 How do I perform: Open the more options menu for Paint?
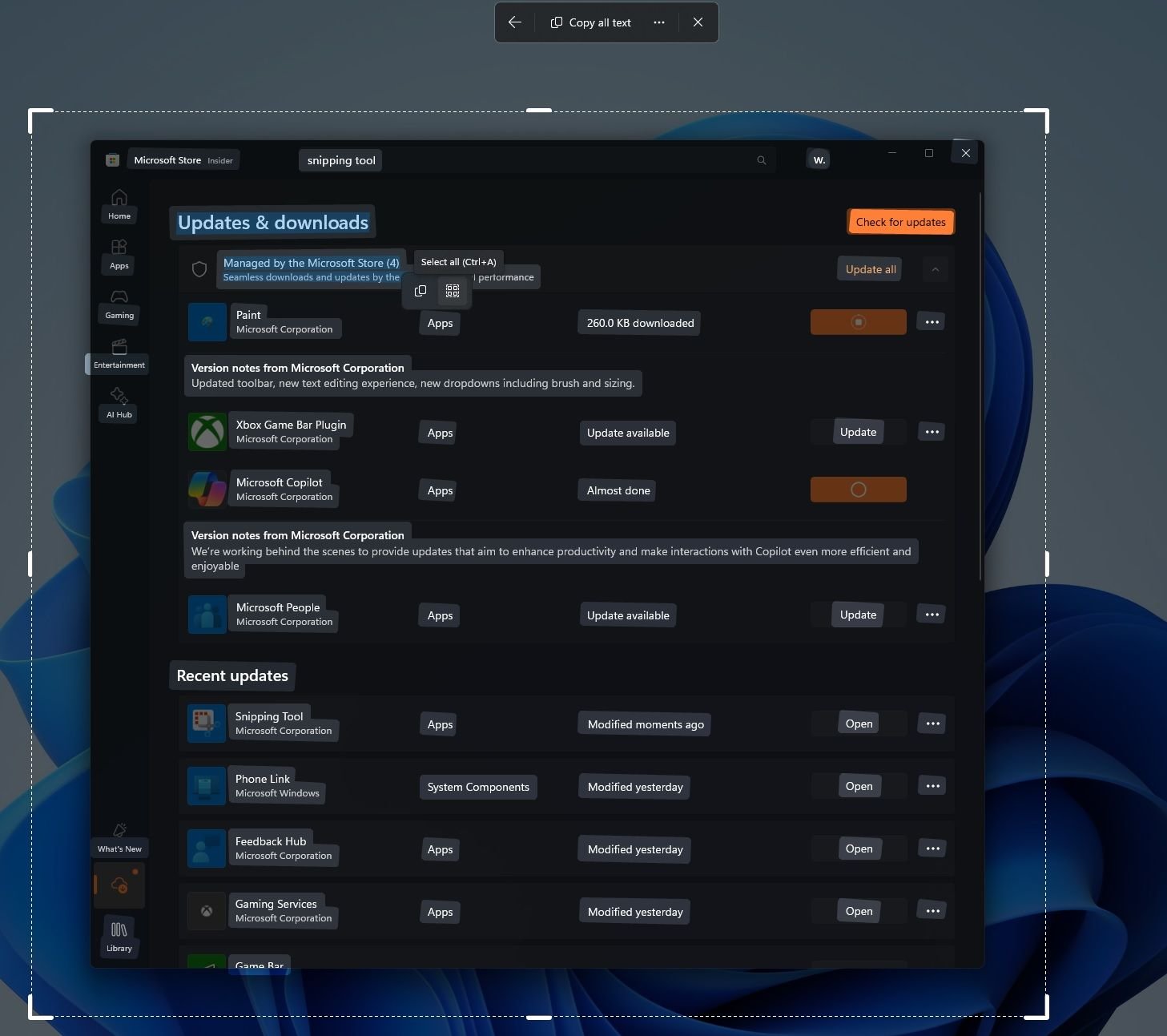point(931,321)
